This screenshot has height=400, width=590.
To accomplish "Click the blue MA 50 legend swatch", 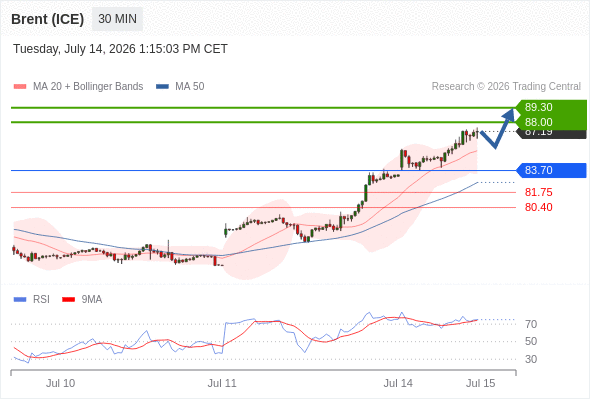I will 162,87.
